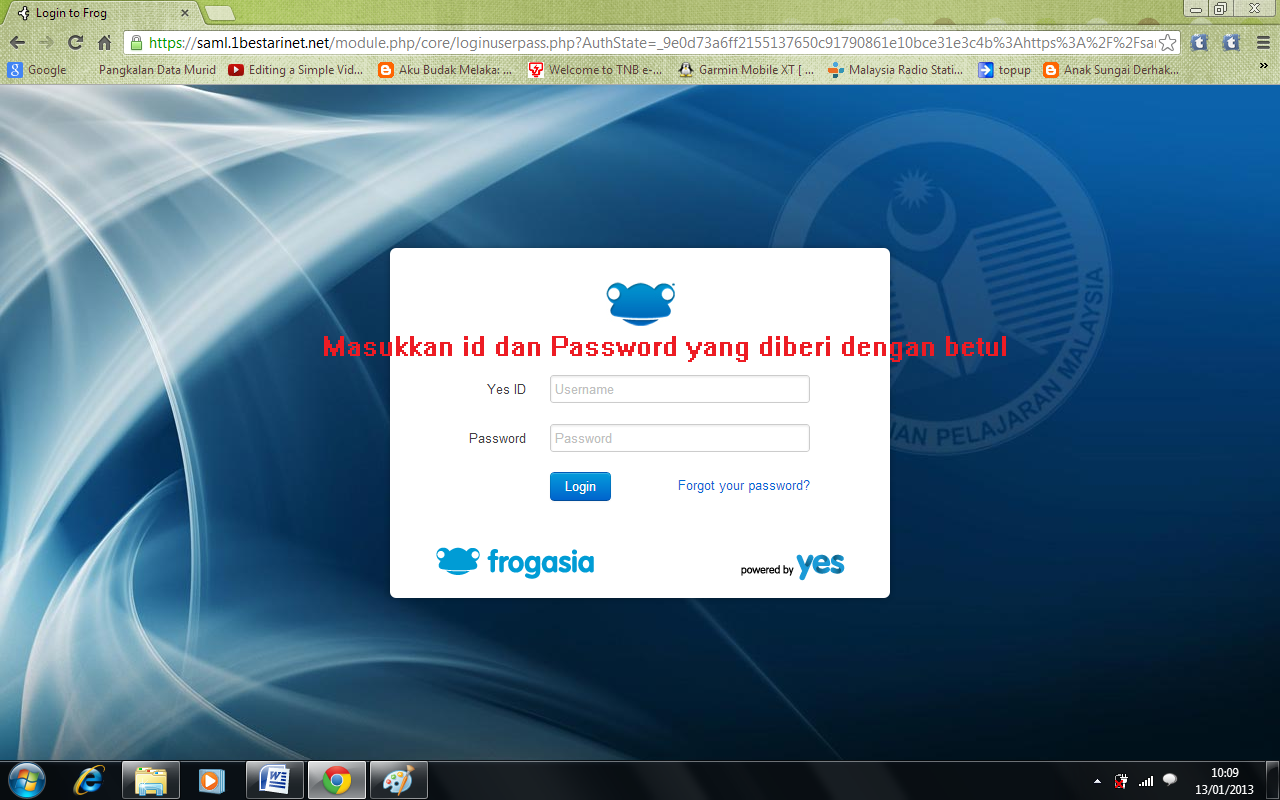
Task: Open Windows Explorer folder in taskbar
Action: pos(151,780)
